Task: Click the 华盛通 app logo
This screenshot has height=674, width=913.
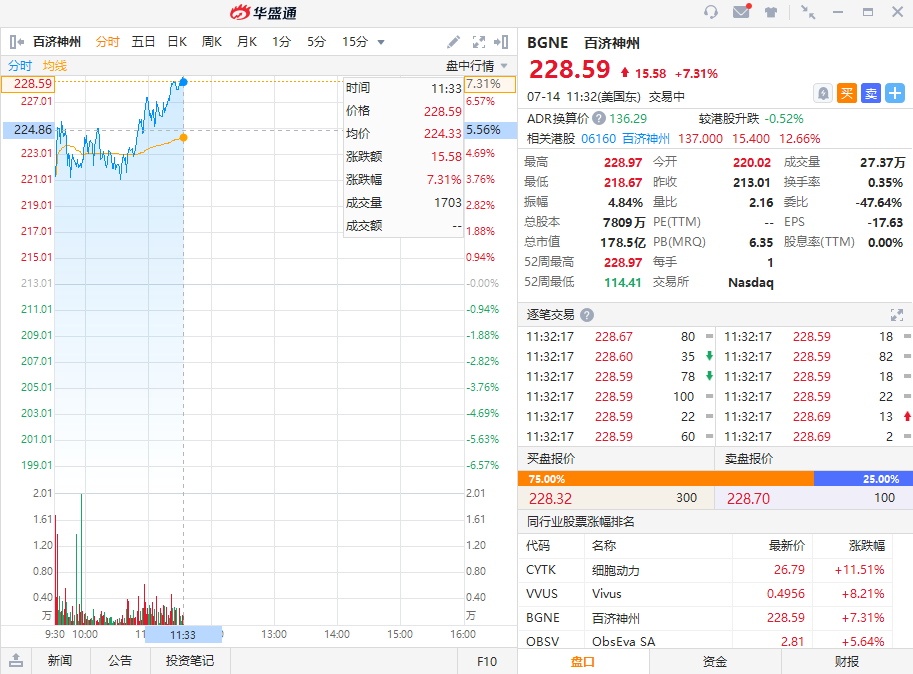Action: [263, 12]
